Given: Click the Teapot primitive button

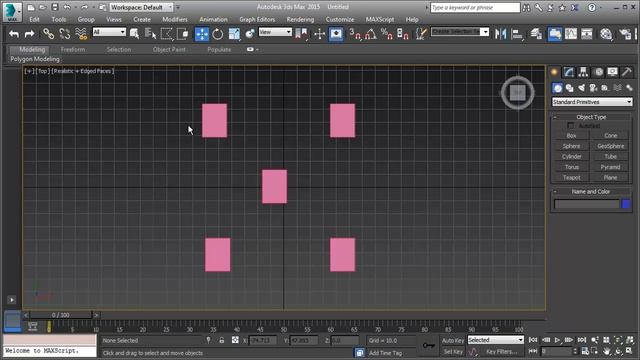Looking at the screenshot, I should click(571, 178).
